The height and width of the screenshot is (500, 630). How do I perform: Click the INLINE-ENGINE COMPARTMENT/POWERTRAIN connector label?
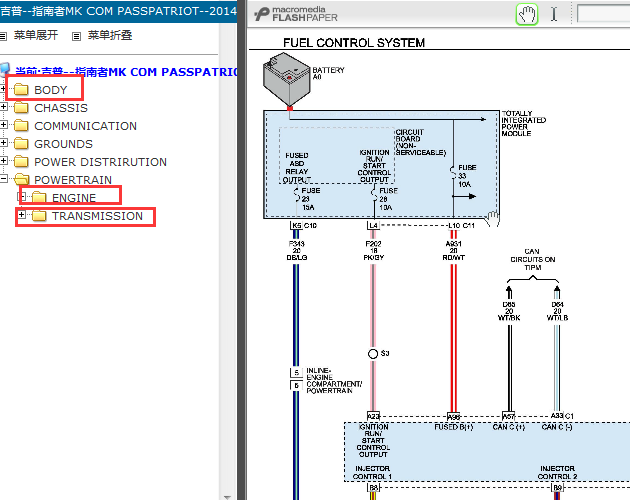(x=334, y=381)
